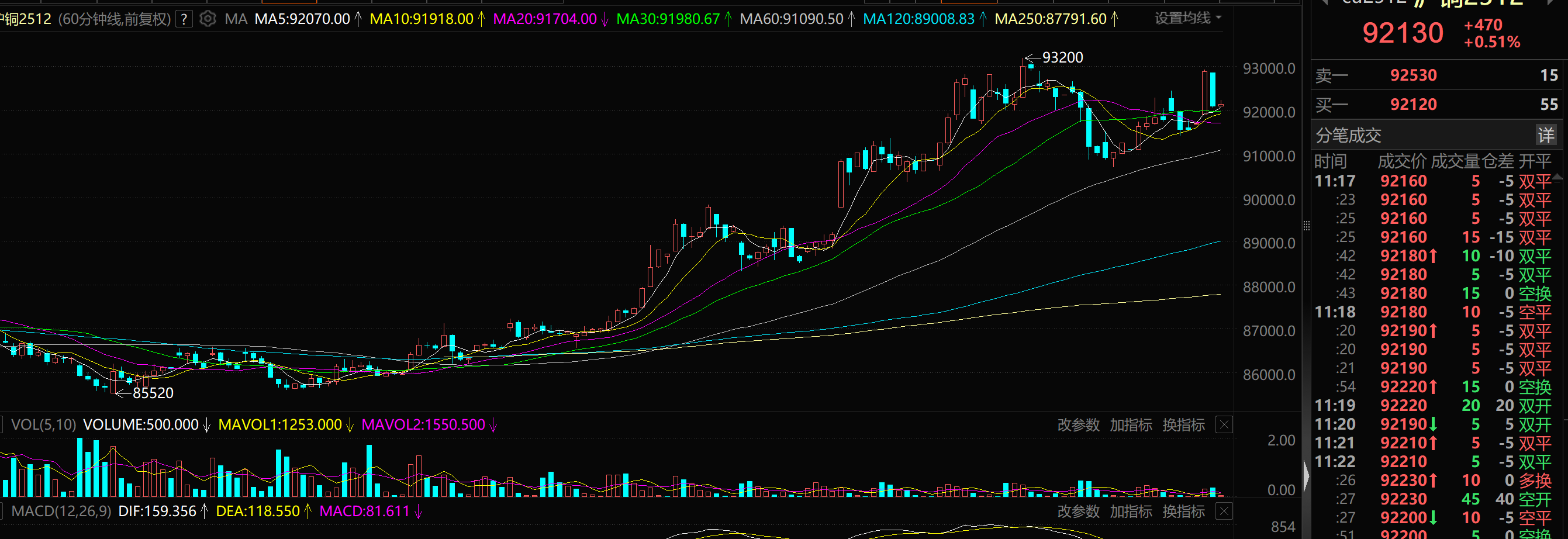This screenshot has width=1568, height=539.
Task: Click the 成交价 column header
Action: pos(1402,161)
